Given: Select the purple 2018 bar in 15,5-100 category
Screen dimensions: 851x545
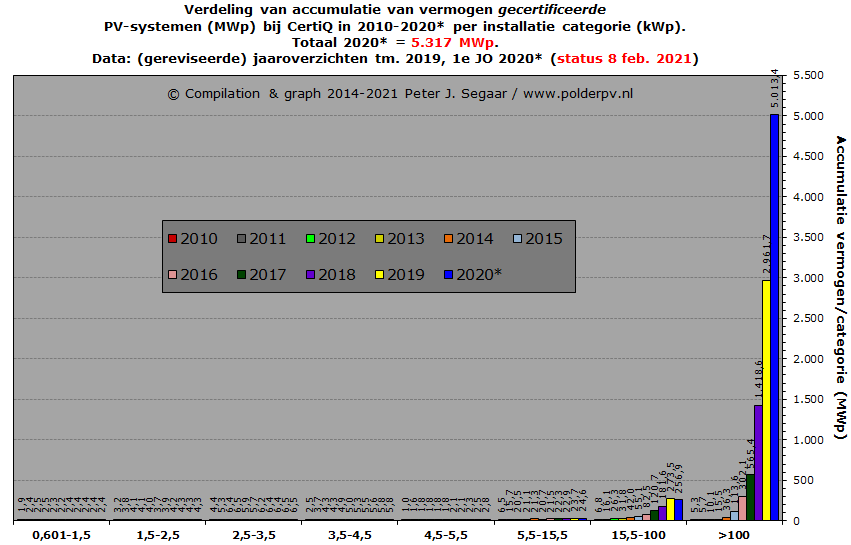Looking at the screenshot, I should click(x=662, y=514).
